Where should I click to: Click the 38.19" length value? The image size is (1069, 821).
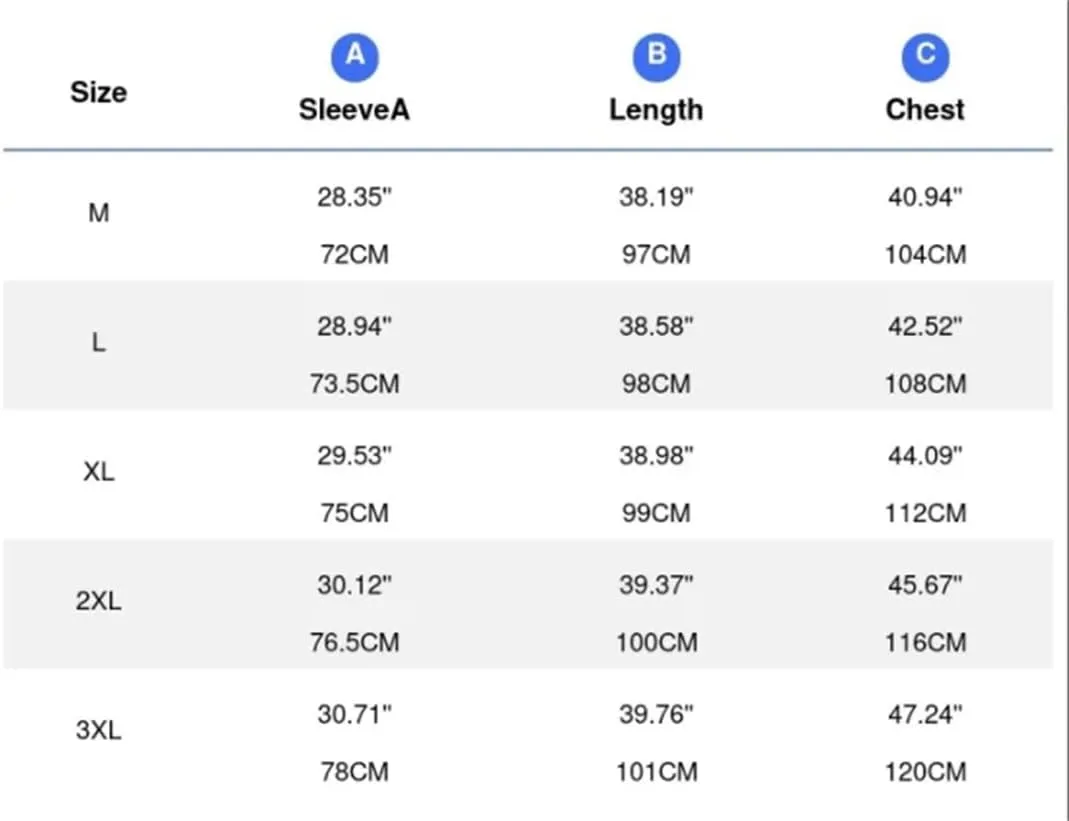(656, 197)
